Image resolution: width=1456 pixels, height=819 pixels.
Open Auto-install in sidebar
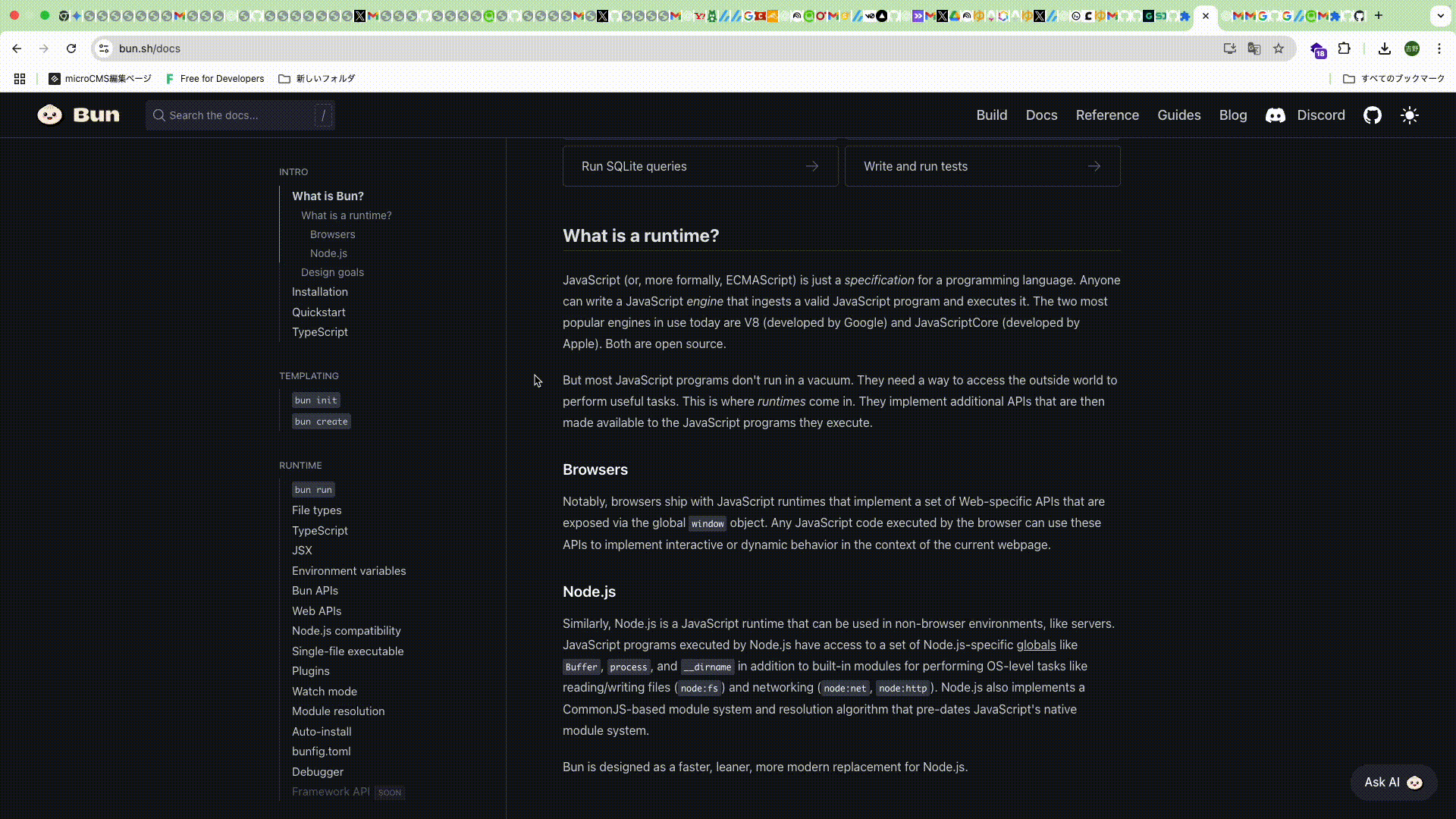322,732
